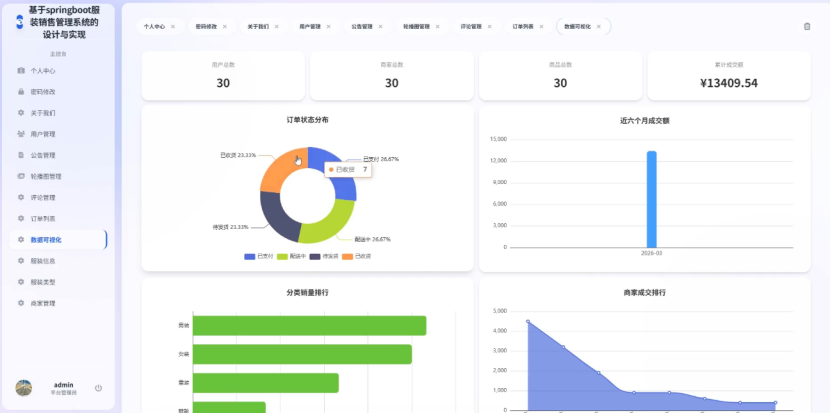
Task: Switch to the 密码修改 tab
Action: pos(206,26)
